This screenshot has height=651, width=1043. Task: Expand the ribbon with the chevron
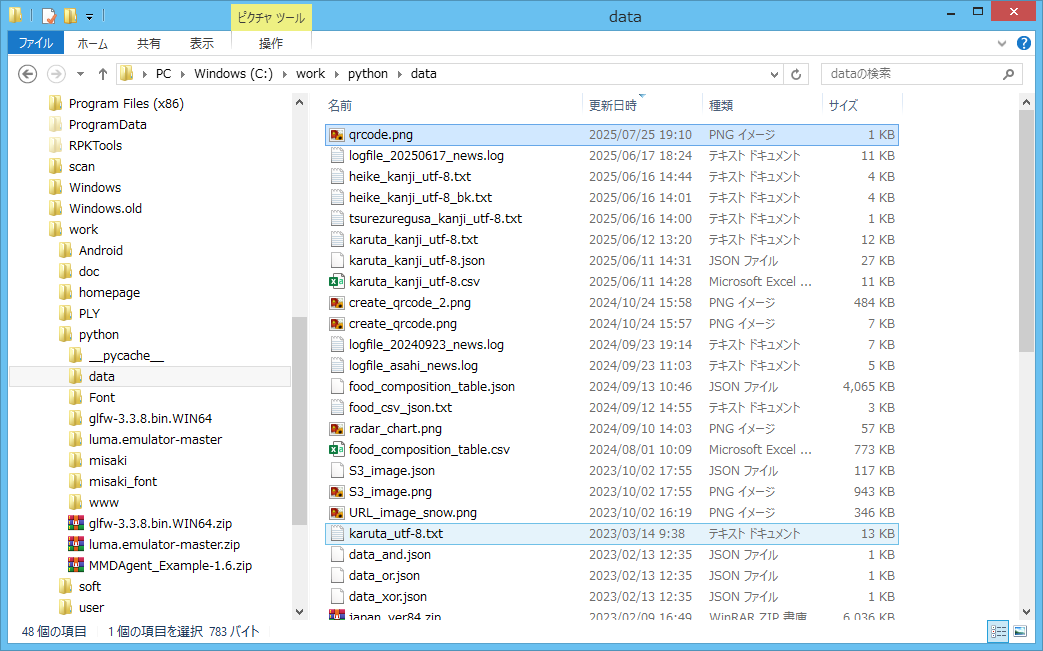coord(1003,44)
